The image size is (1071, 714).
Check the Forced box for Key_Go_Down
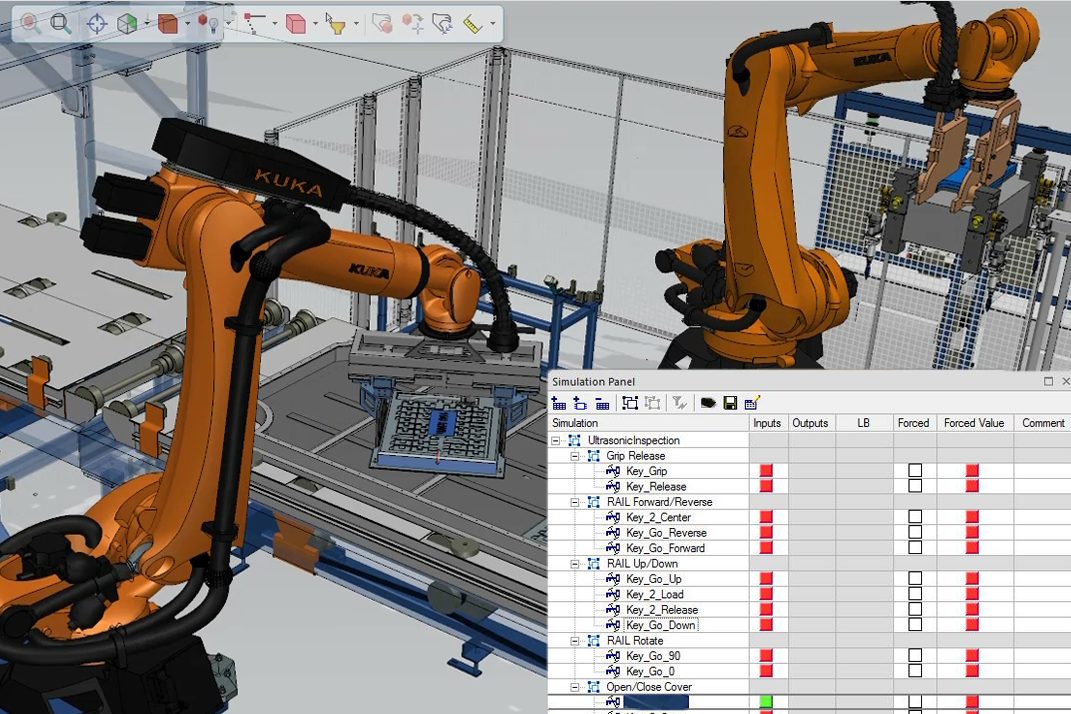(x=915, y=624)
